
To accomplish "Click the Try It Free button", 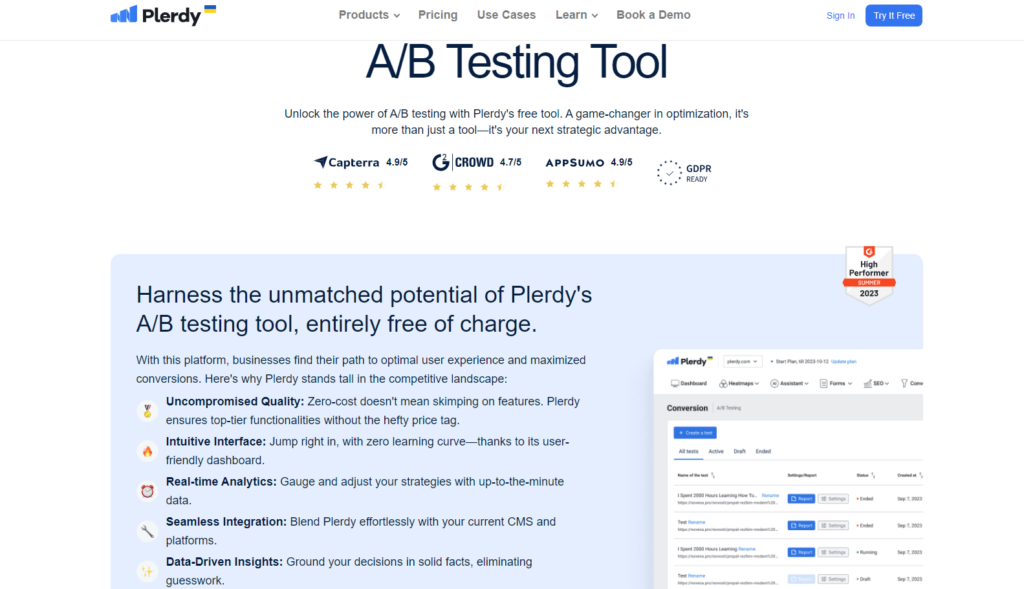I will [893, 15].
